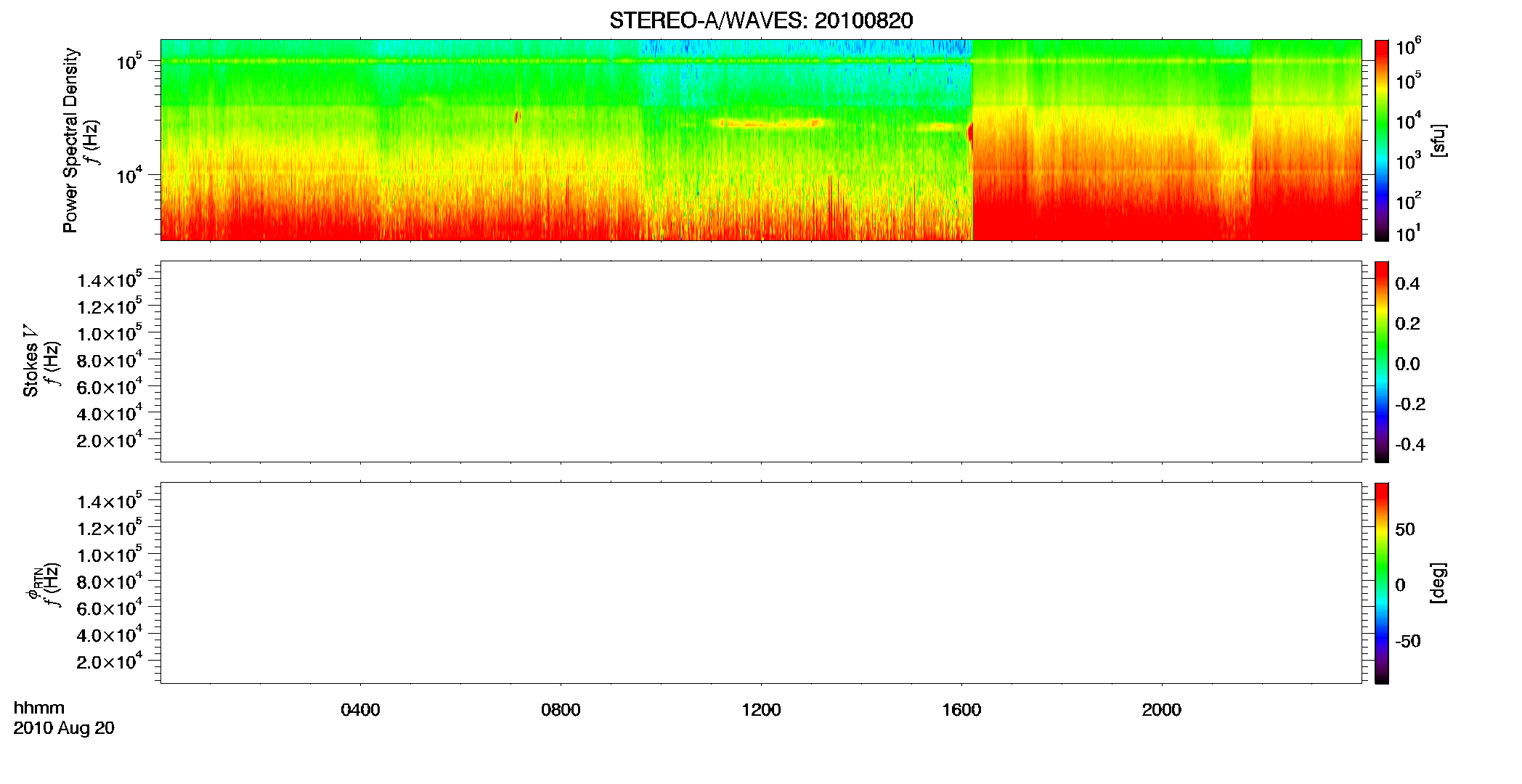Image resolution: width=1522 pixels, height=784 pixels.
Task: Click the -0.4 Stokes V colorbar label
Action: [1410, 445]
